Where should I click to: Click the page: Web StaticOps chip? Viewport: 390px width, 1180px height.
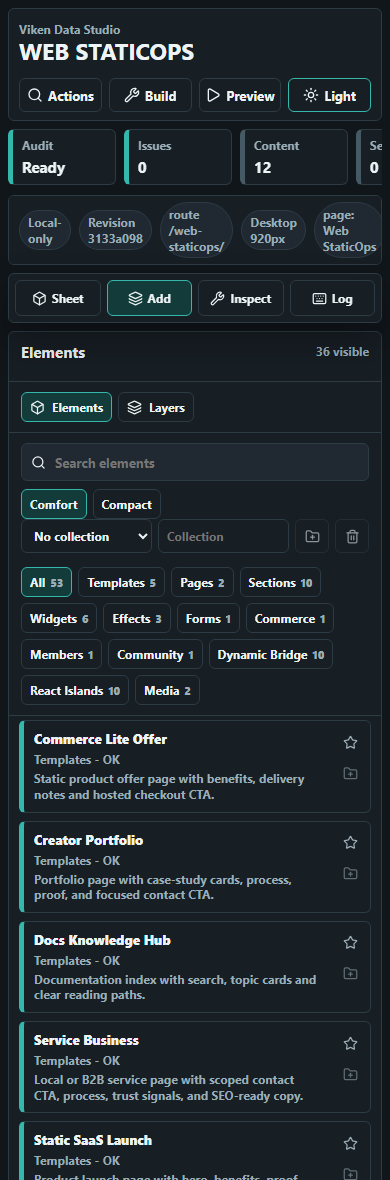349,230
